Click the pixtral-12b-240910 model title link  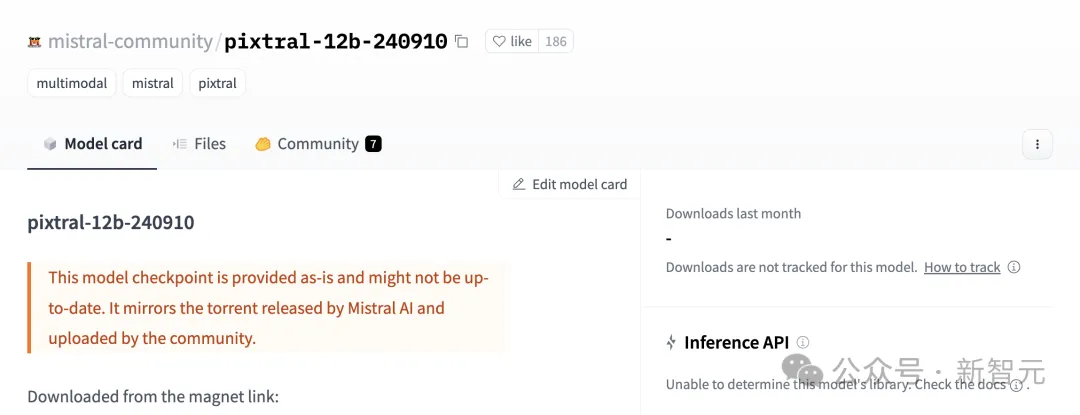335,42
